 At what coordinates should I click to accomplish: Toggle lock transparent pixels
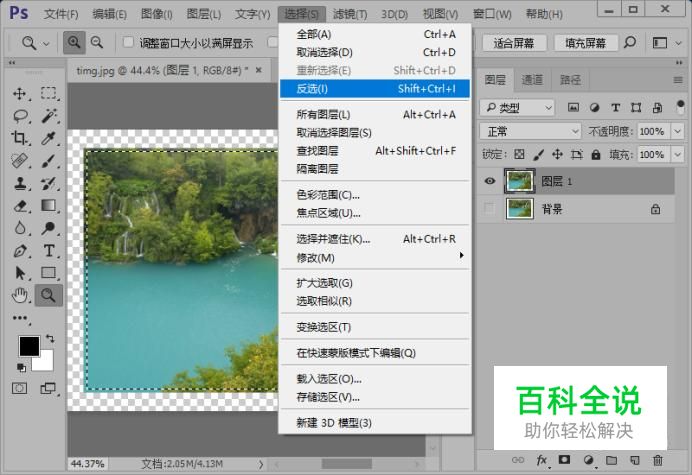click(x=519, y=154)
